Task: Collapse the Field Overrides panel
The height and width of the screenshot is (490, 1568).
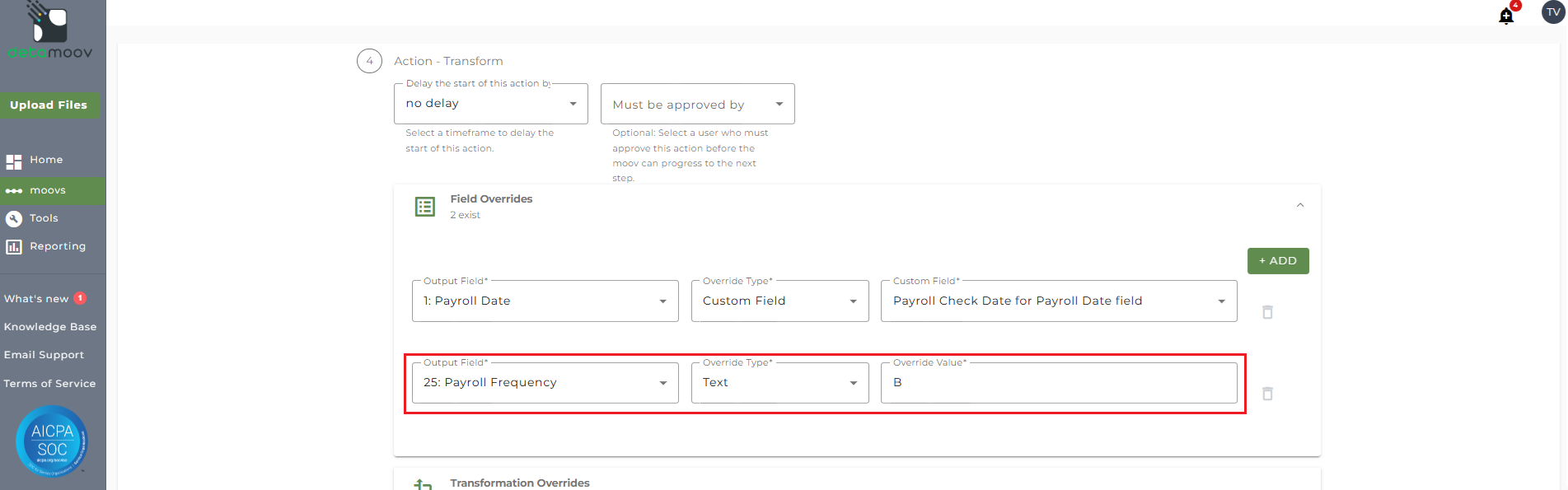Action: coord(1300,205)
